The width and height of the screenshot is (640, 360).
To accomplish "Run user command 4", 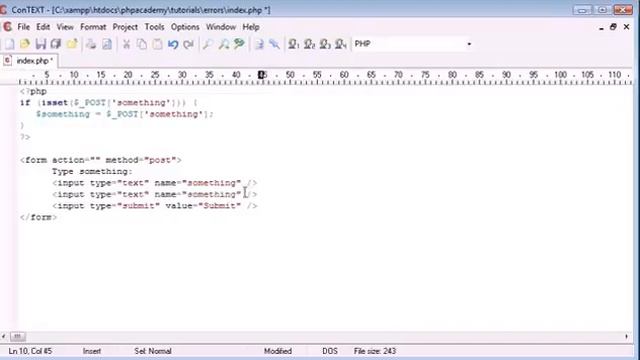I will point(341,44).
